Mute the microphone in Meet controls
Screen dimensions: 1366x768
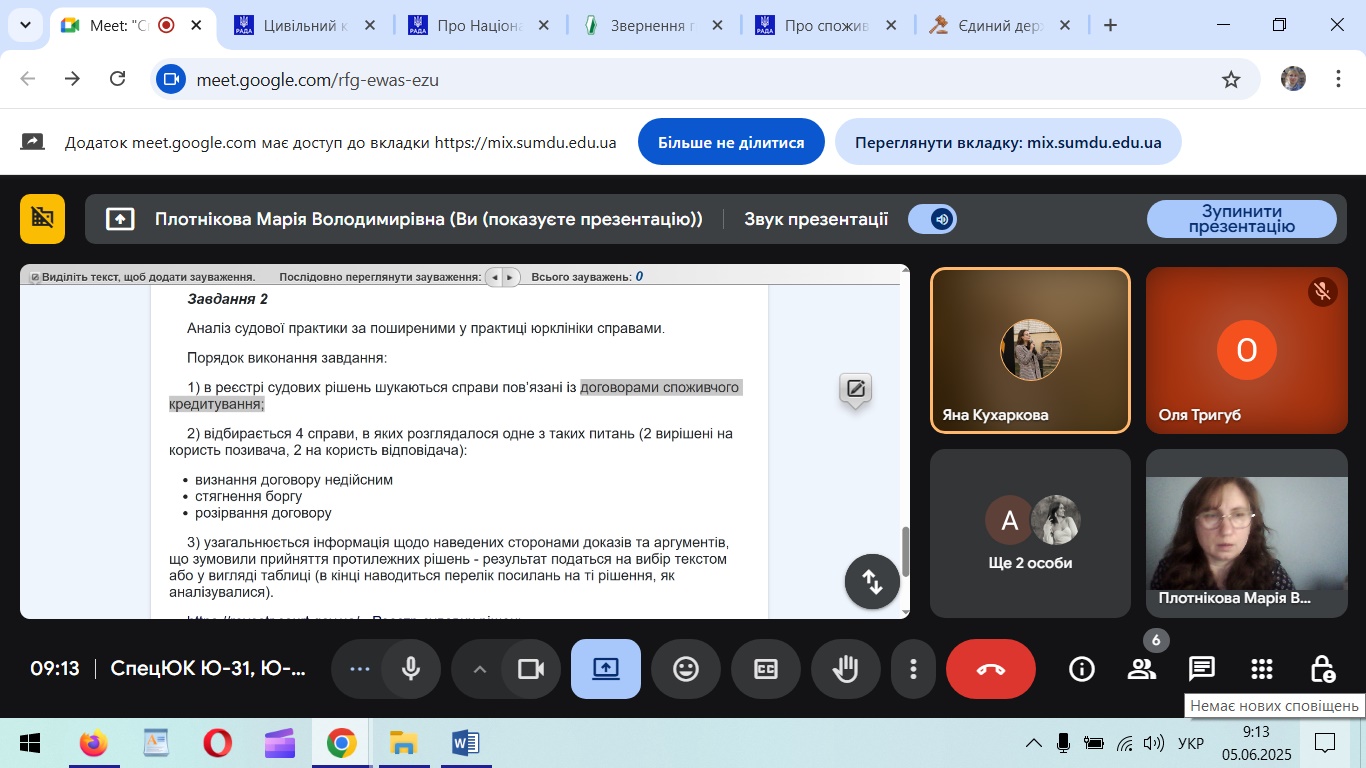click(x=410, y=669)
